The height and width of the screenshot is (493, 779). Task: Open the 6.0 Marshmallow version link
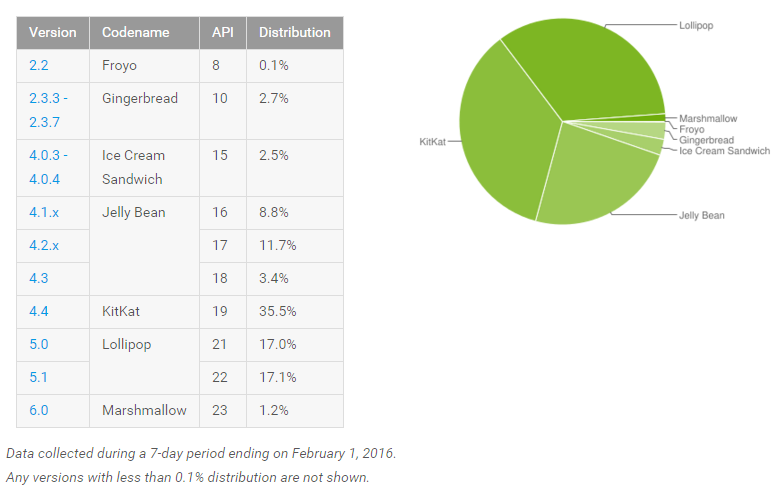38,410
